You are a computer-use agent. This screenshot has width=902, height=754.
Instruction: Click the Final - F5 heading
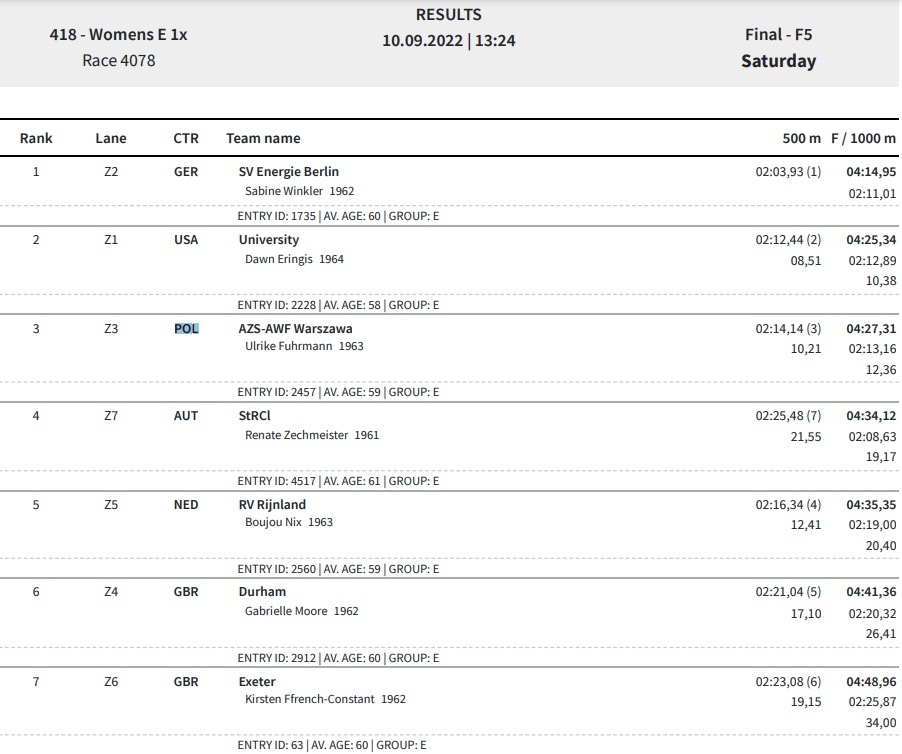[778, 35]
